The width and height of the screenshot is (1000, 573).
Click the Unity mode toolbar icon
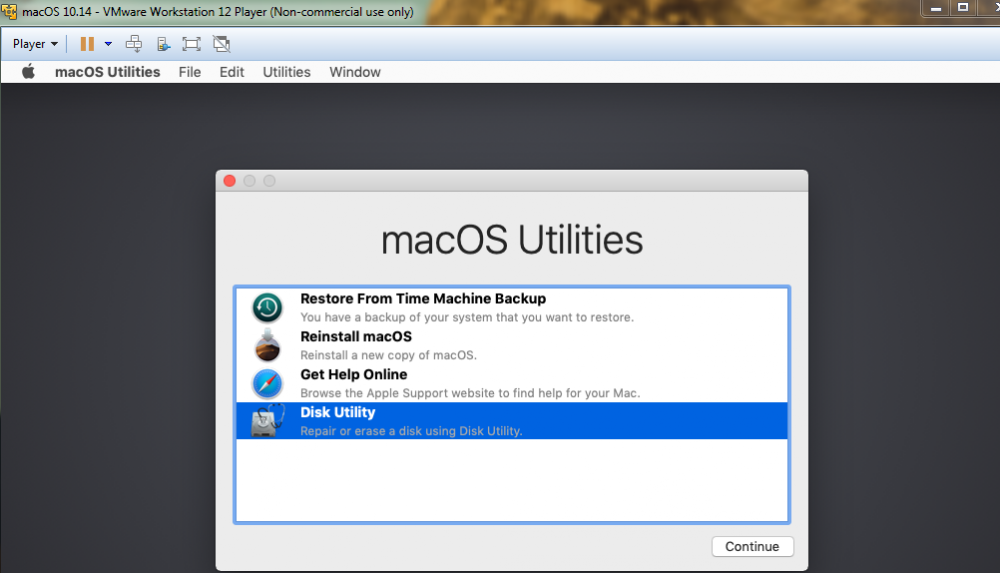coord(221,43)
